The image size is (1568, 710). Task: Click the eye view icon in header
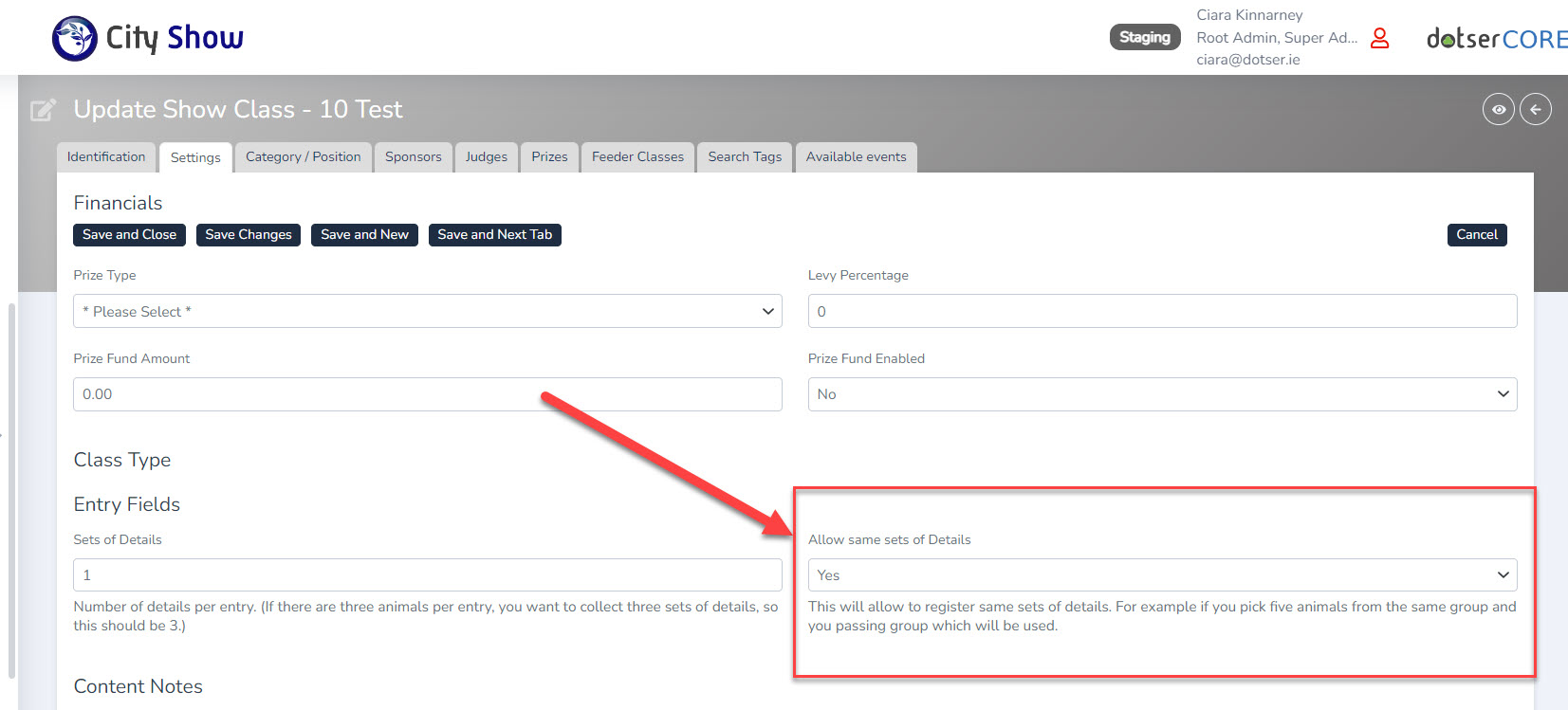coord(1498,110)
